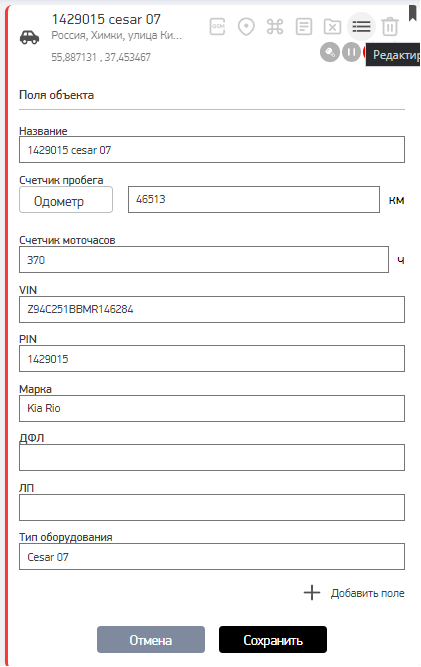This screenshot has height=667, width=421.
Task: Click the GSM icon in the header
Action: 217,27
